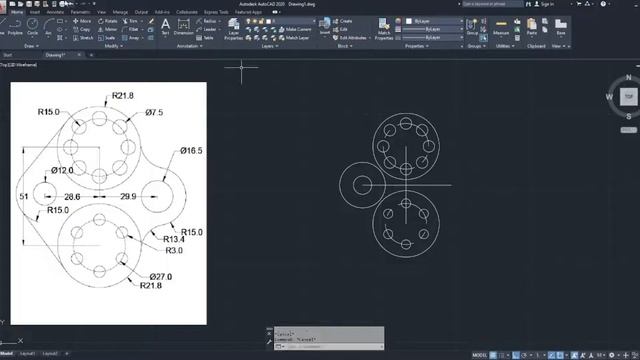The height and width of the screenshot is (360, 640).
Task: Open the Home ribbon tab
Action: coord(17,12)
